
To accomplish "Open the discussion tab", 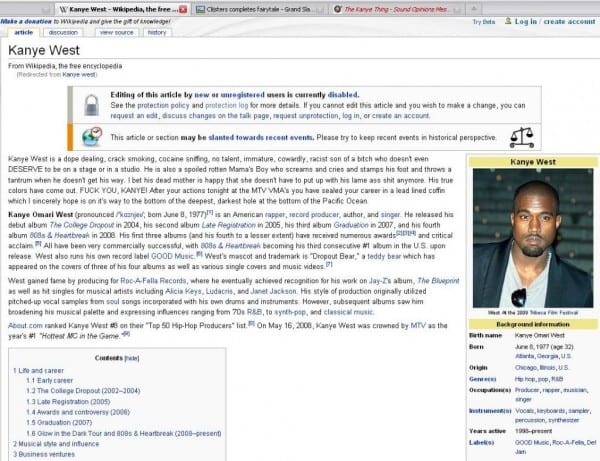I will coord(63,33).
